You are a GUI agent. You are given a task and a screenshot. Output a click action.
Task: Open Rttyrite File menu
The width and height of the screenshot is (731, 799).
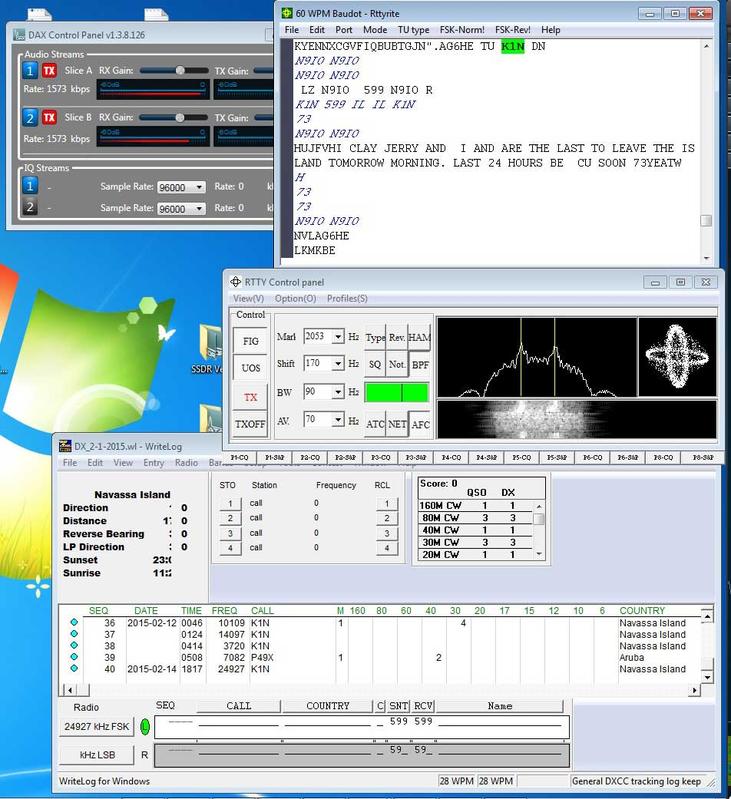coord(291,30)
